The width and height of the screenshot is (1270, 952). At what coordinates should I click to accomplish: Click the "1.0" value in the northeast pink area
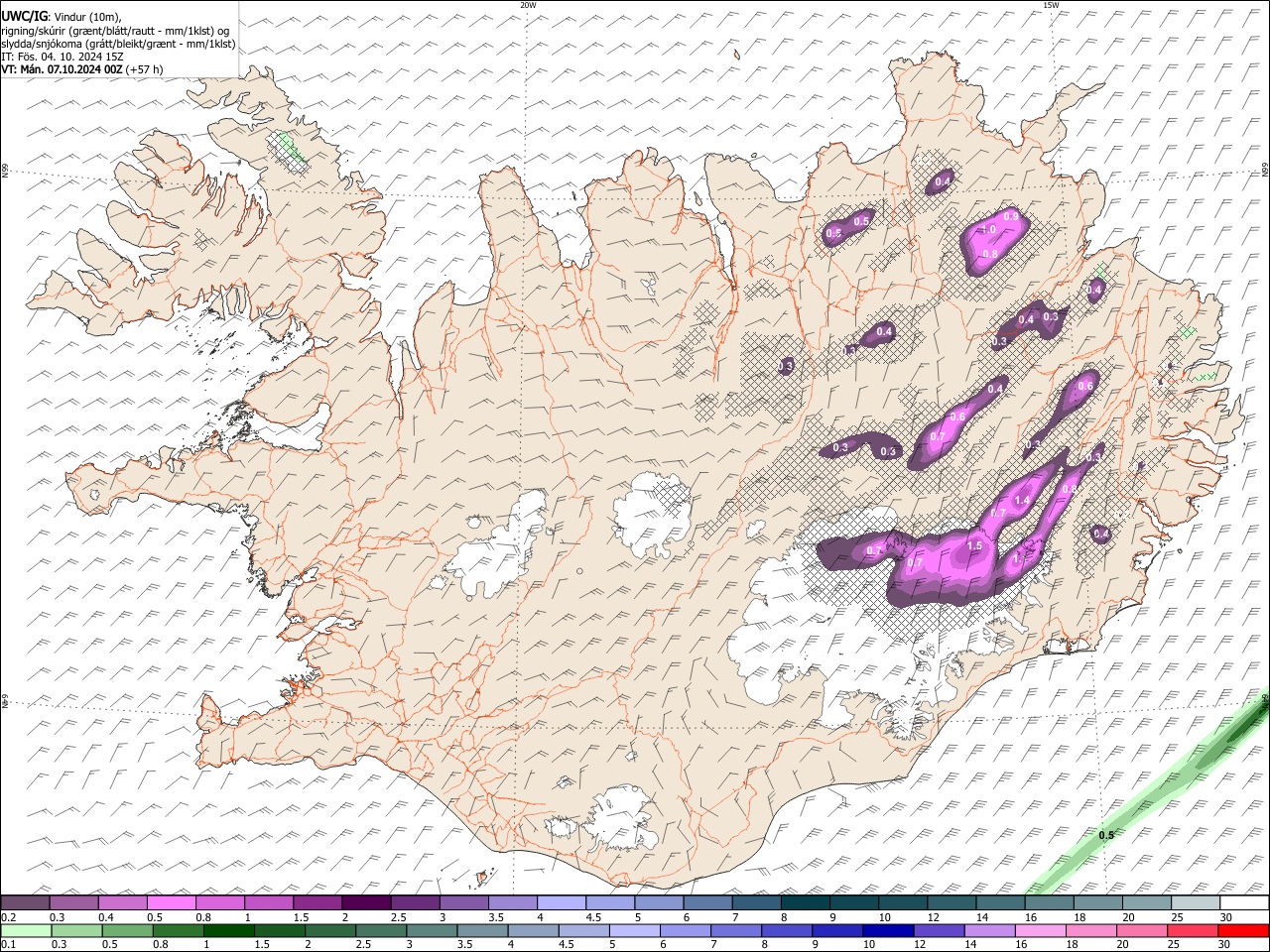[x=988, y=230]
